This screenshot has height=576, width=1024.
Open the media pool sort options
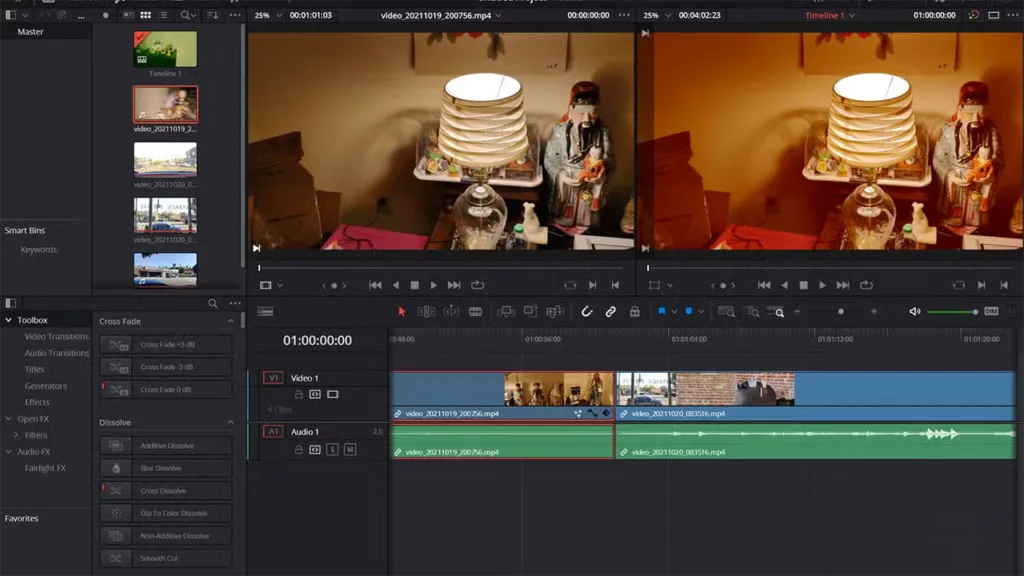(213, 15)
